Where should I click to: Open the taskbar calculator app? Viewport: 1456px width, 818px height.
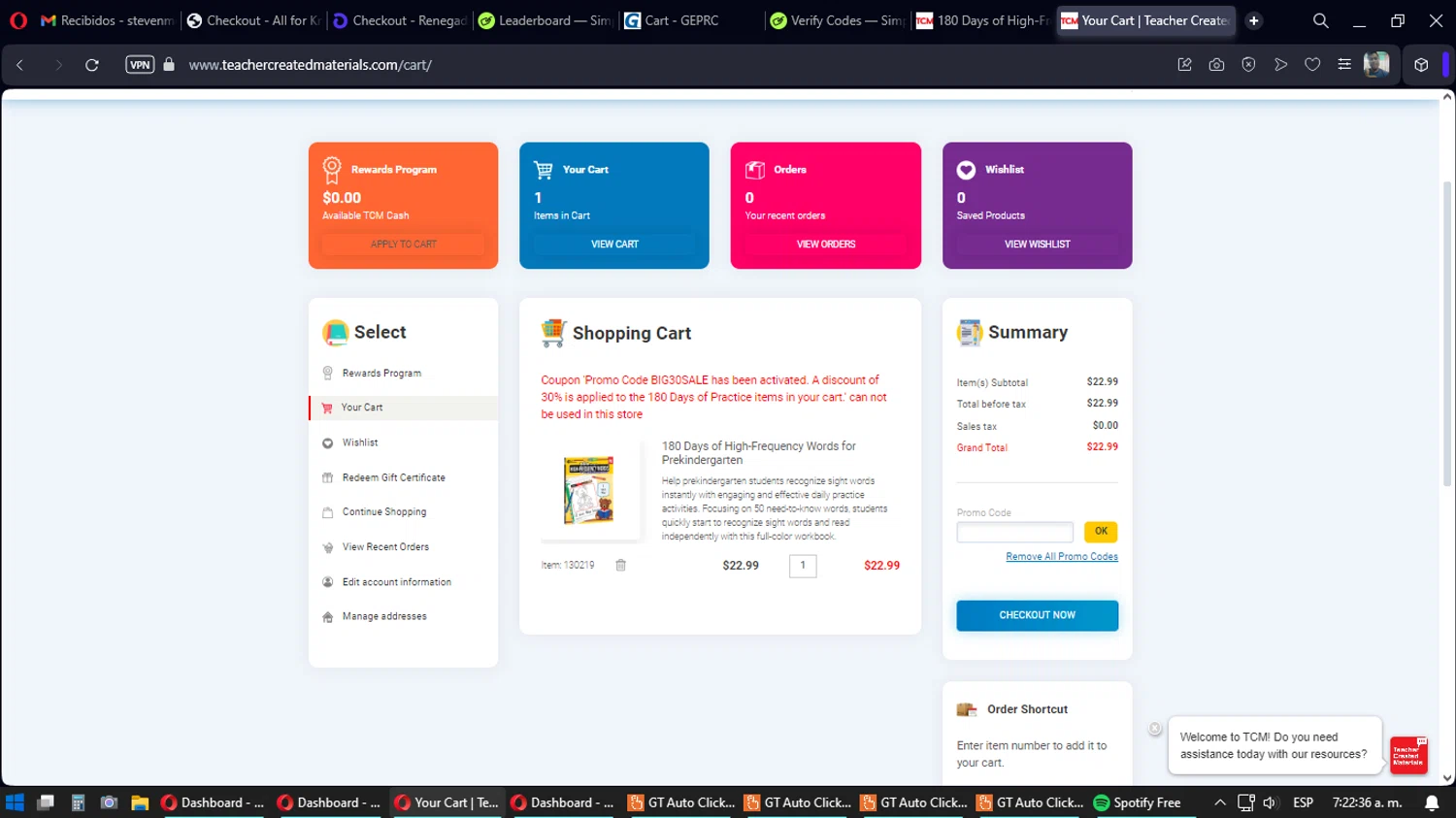click(x=78, y=802)
